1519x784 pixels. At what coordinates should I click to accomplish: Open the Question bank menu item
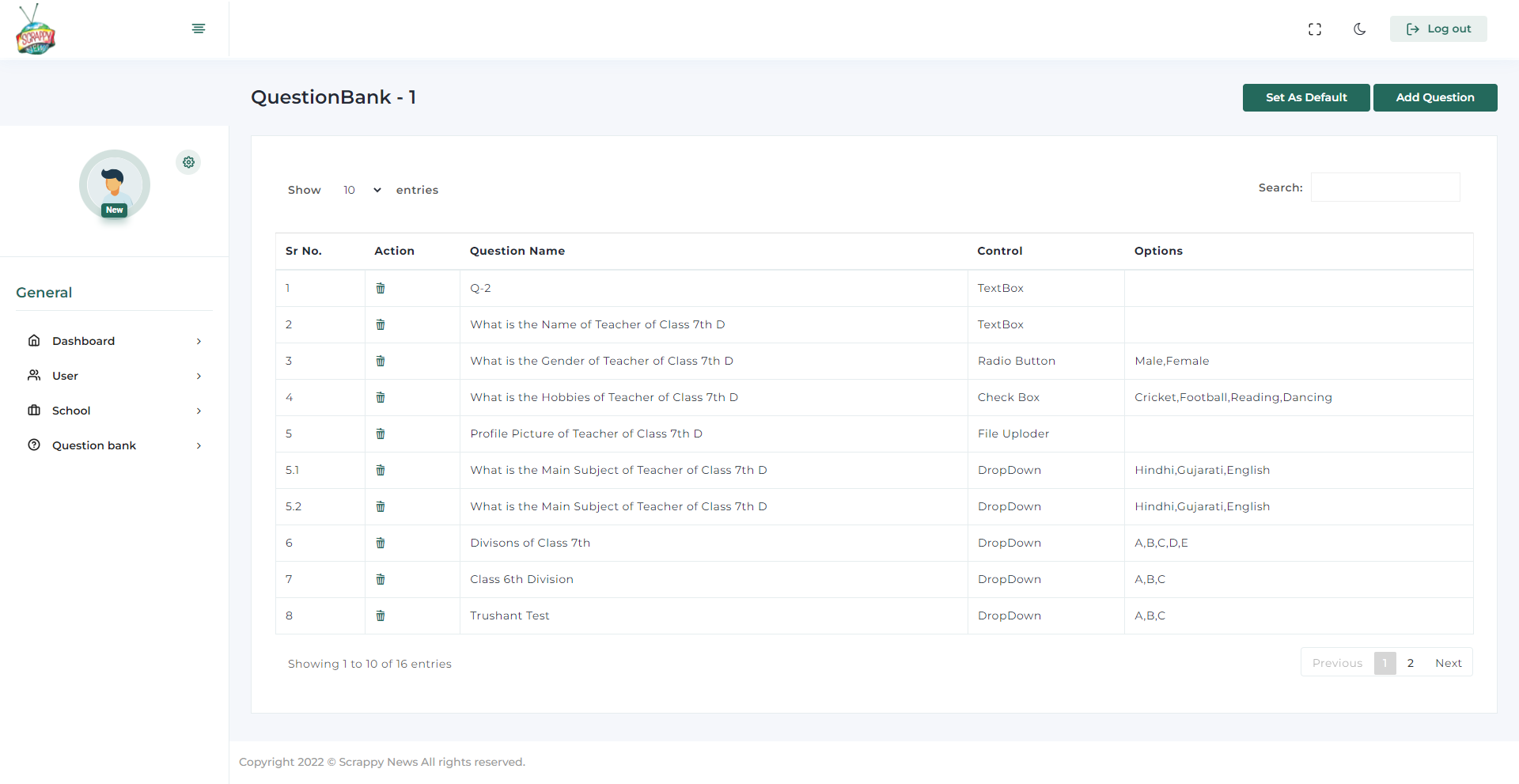point(114,445)
